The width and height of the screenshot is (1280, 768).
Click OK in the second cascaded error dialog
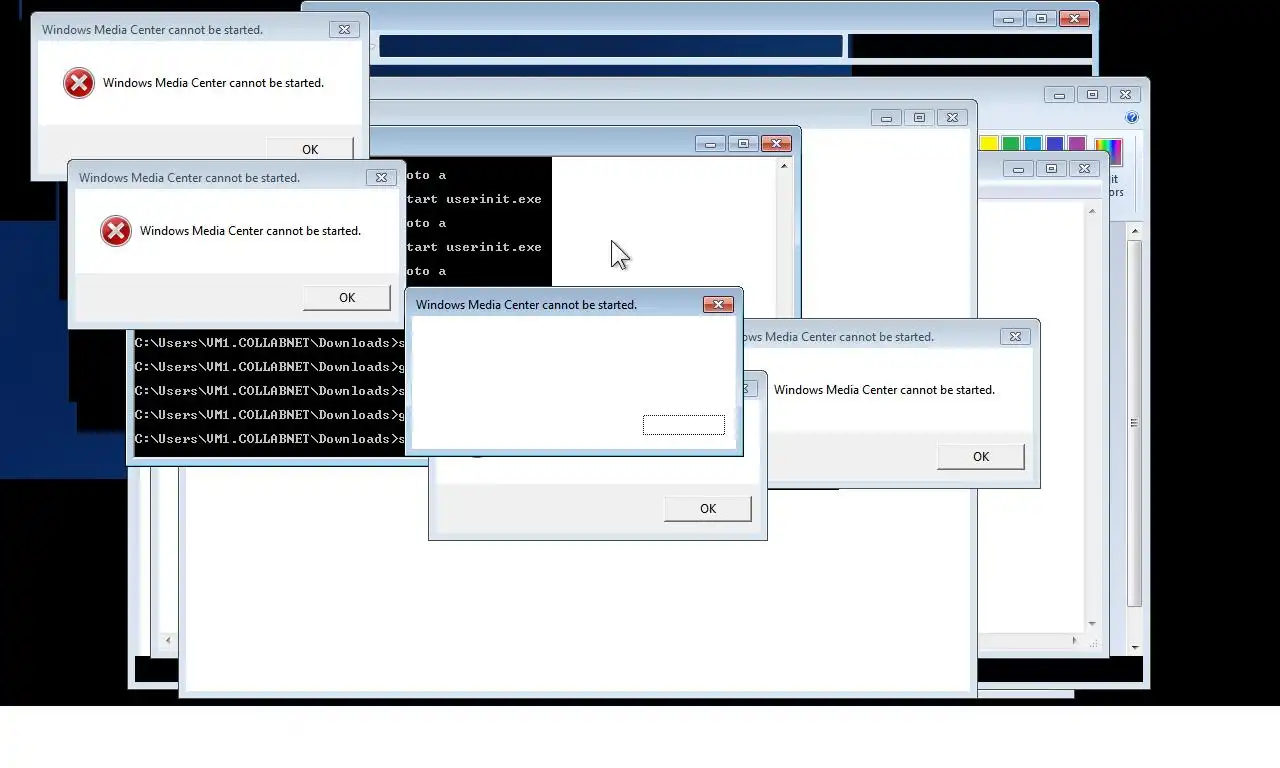pos(347,297)
